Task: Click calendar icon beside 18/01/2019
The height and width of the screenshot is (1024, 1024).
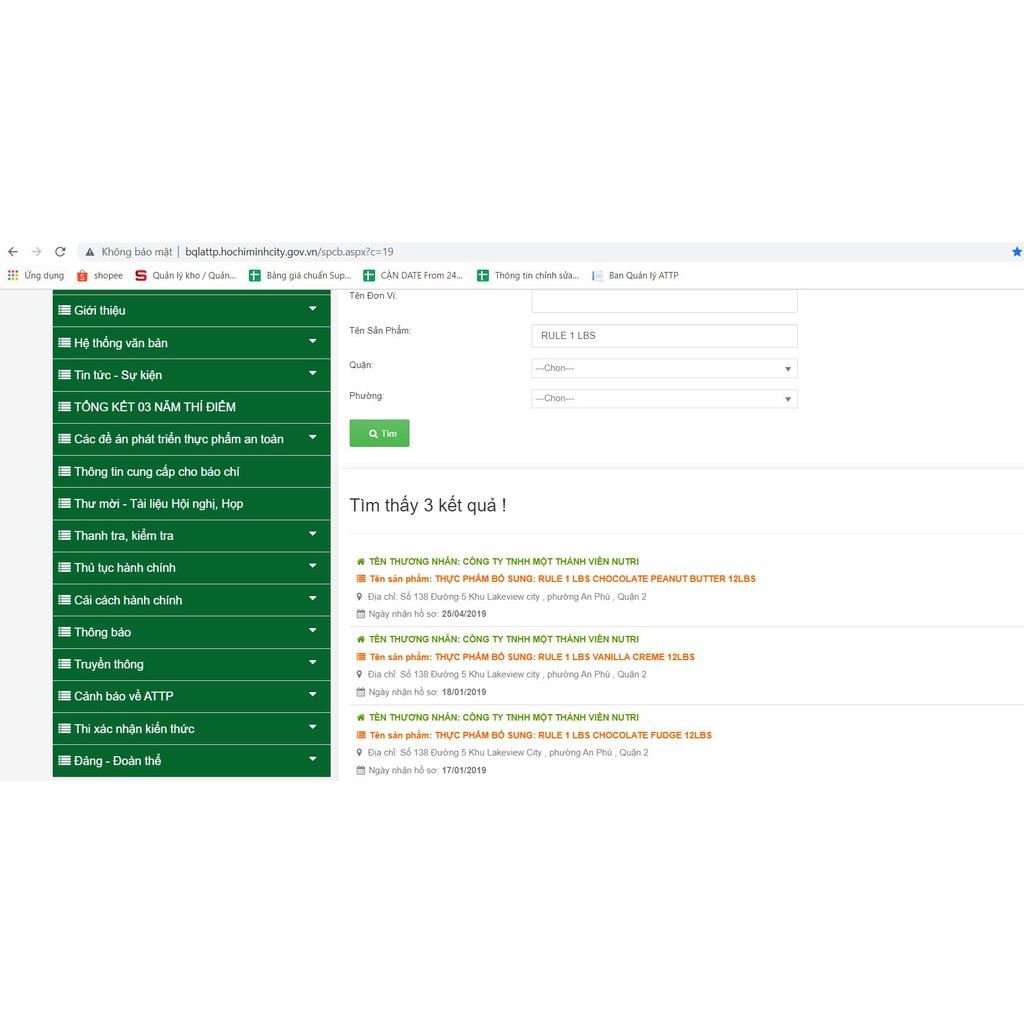Action: (x=360, y=692)
